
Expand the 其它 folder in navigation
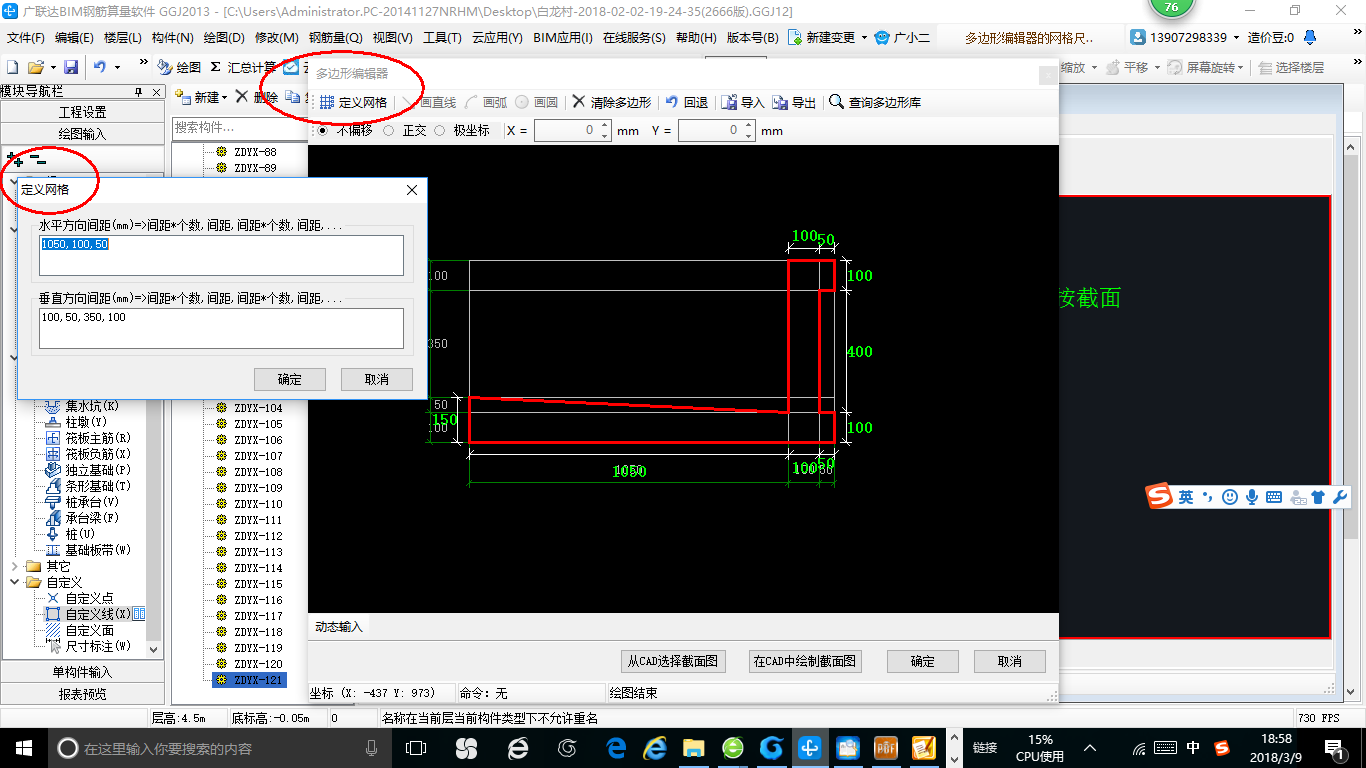pos(14,566)
